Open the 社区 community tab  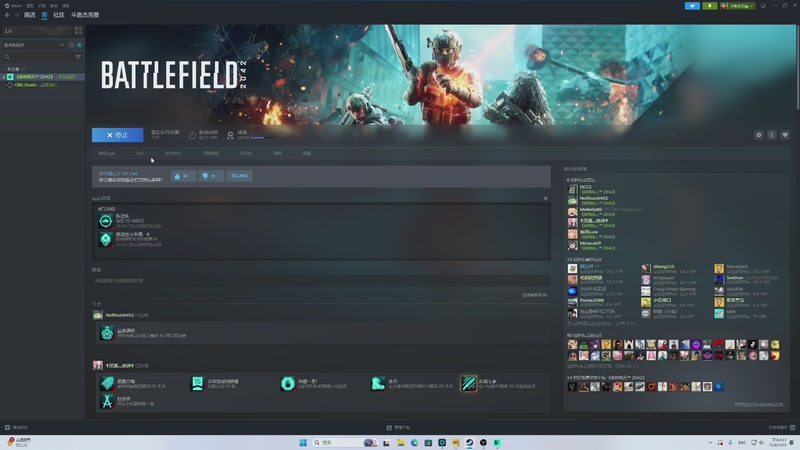click(59, 15)
